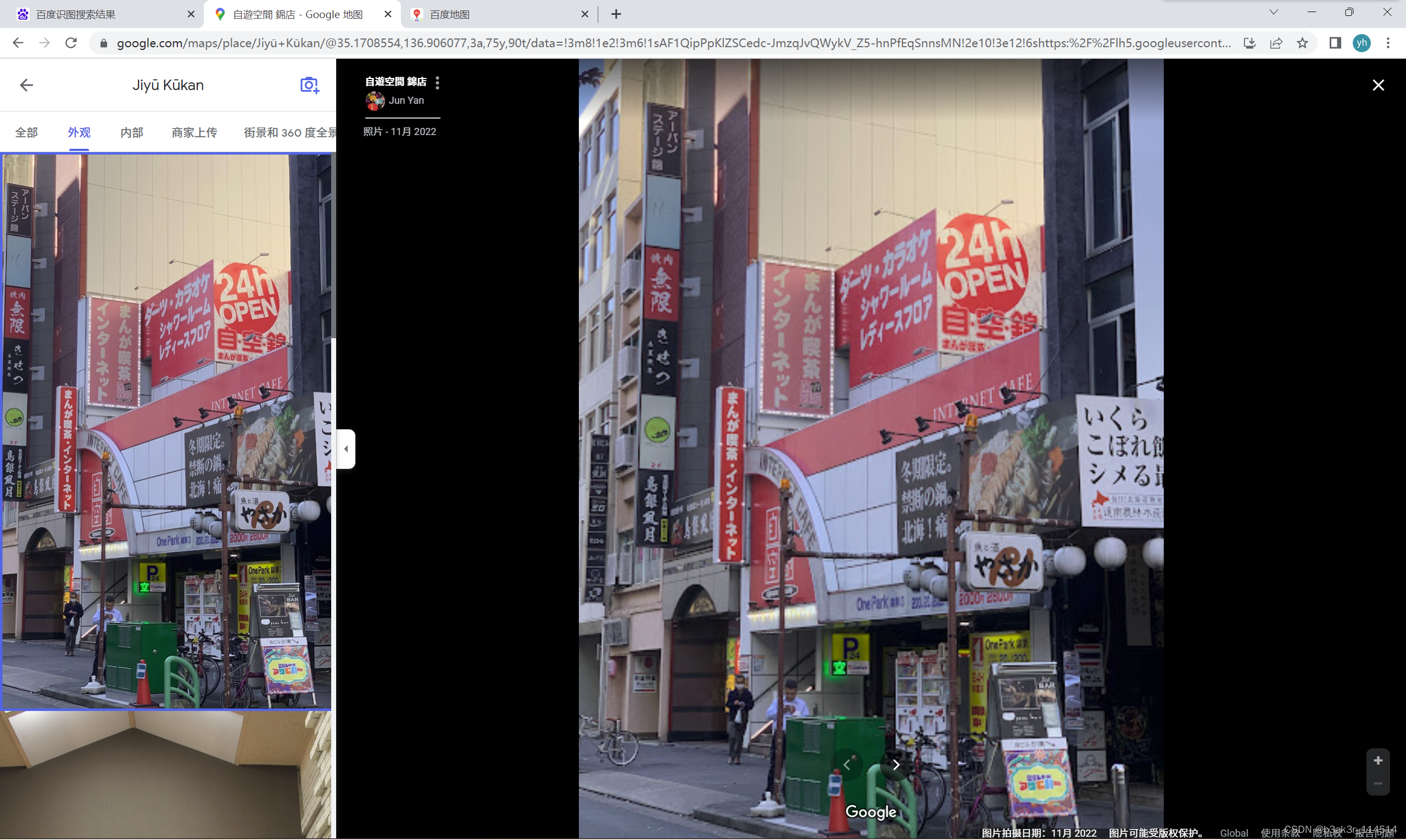The image size is (1406, 840).
Task: Reload the current page
Action: 71,43
